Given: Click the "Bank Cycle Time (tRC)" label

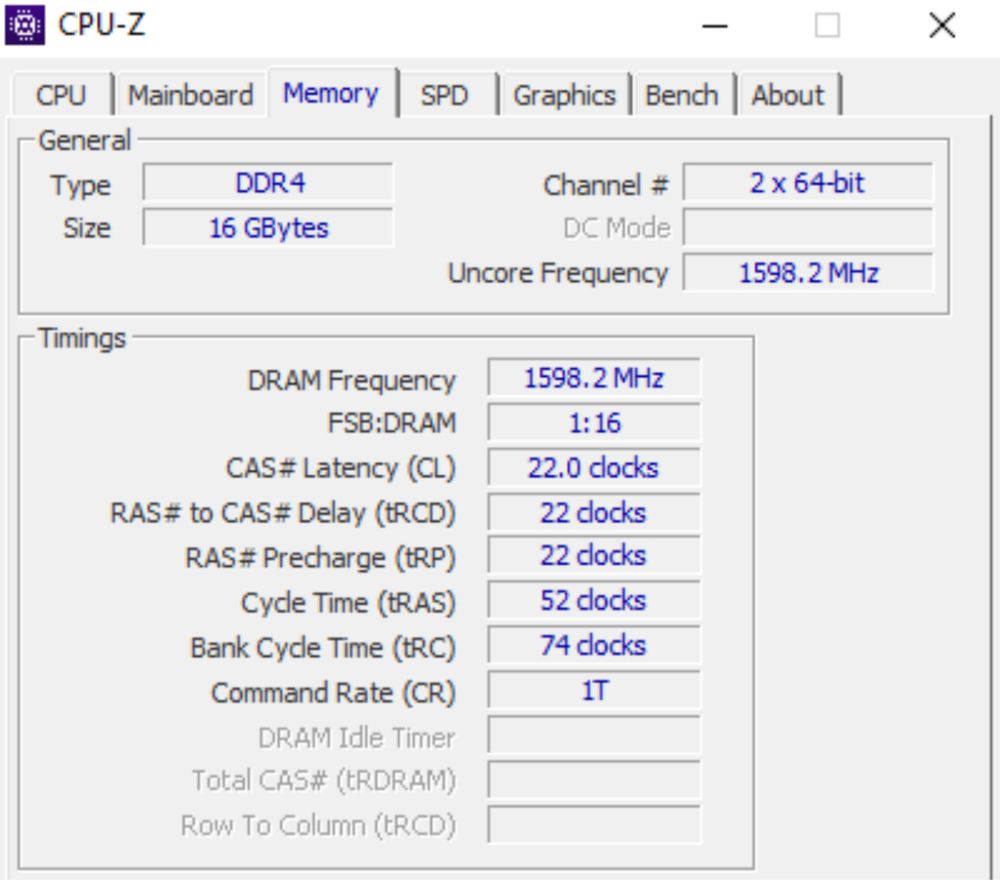Looking at the screenshot, I should point(323,648).
